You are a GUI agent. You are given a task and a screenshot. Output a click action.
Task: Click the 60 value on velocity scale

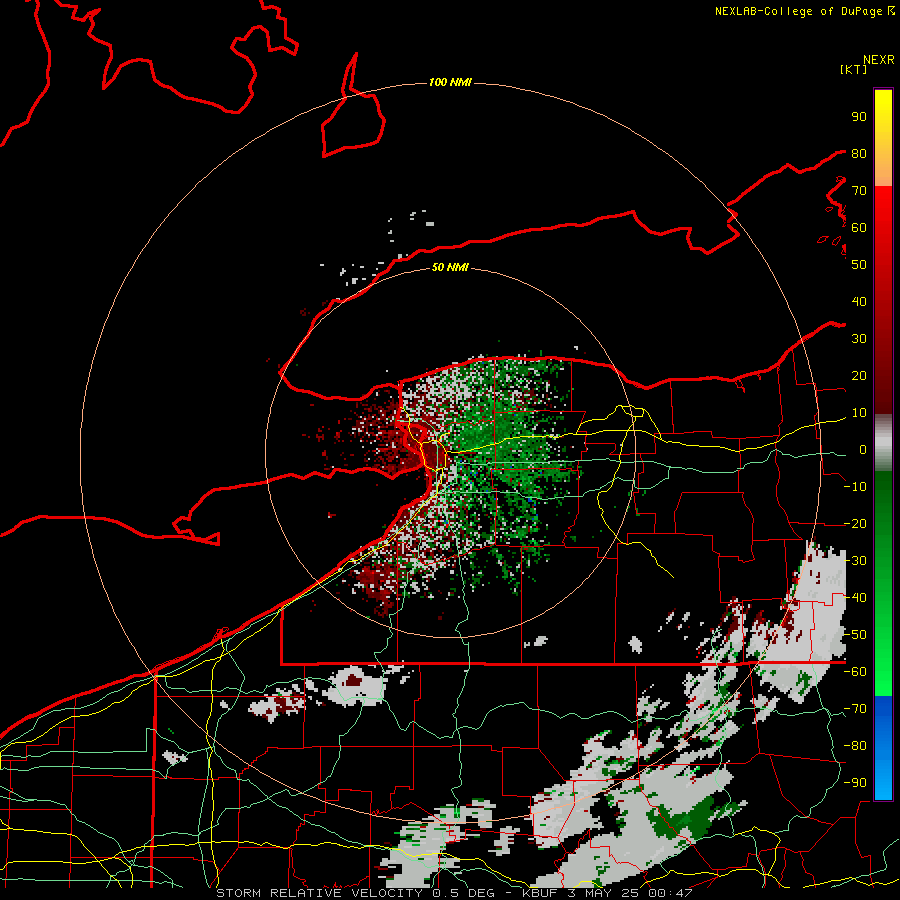tap(859, 228)
